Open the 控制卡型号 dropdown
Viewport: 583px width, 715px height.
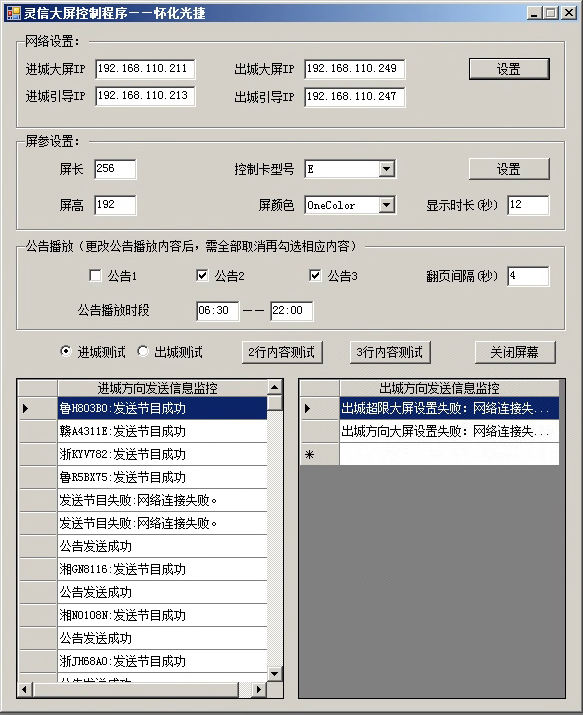pos(387,169)
